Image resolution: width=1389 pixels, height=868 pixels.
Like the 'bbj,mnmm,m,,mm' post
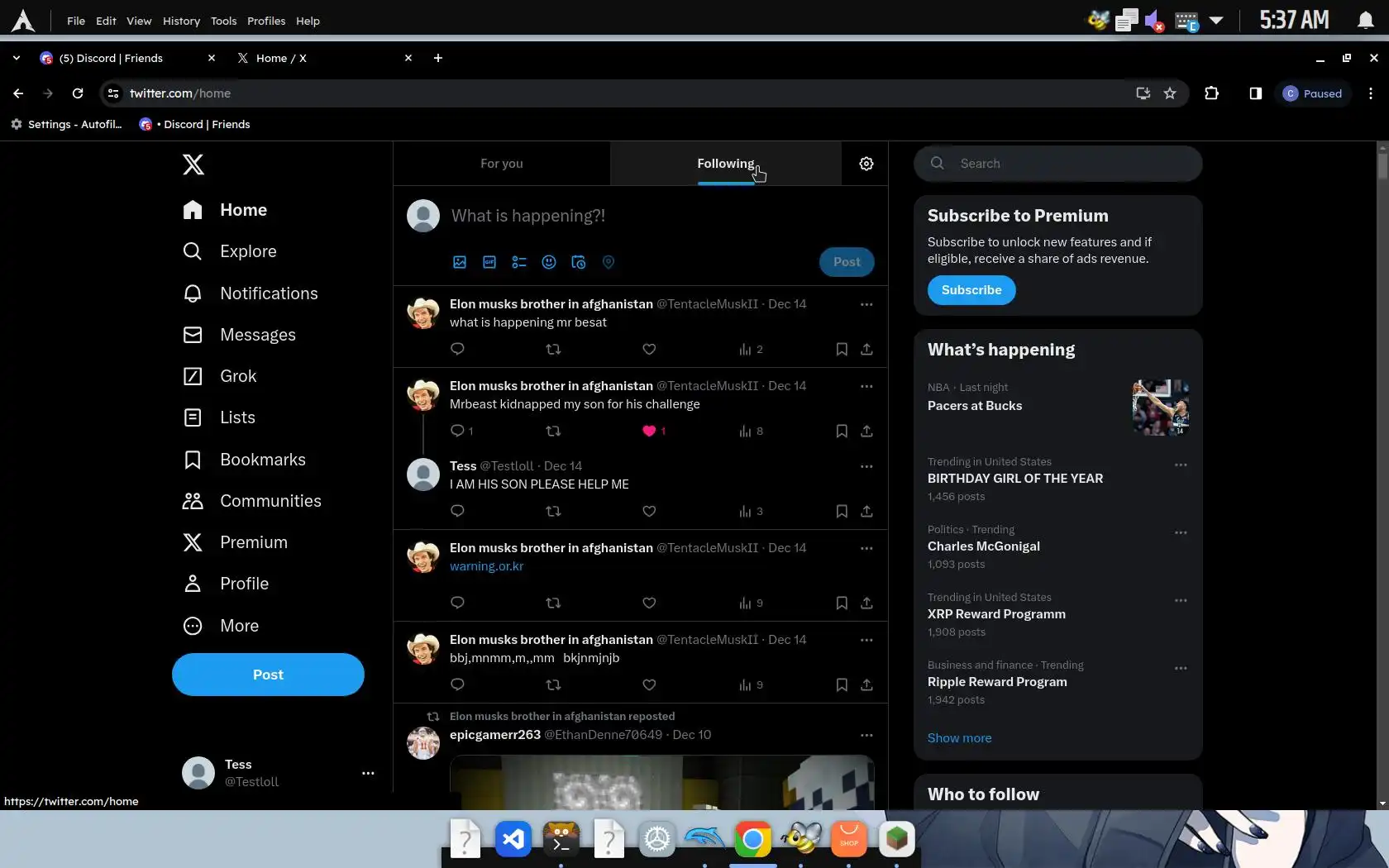point(649,684)
